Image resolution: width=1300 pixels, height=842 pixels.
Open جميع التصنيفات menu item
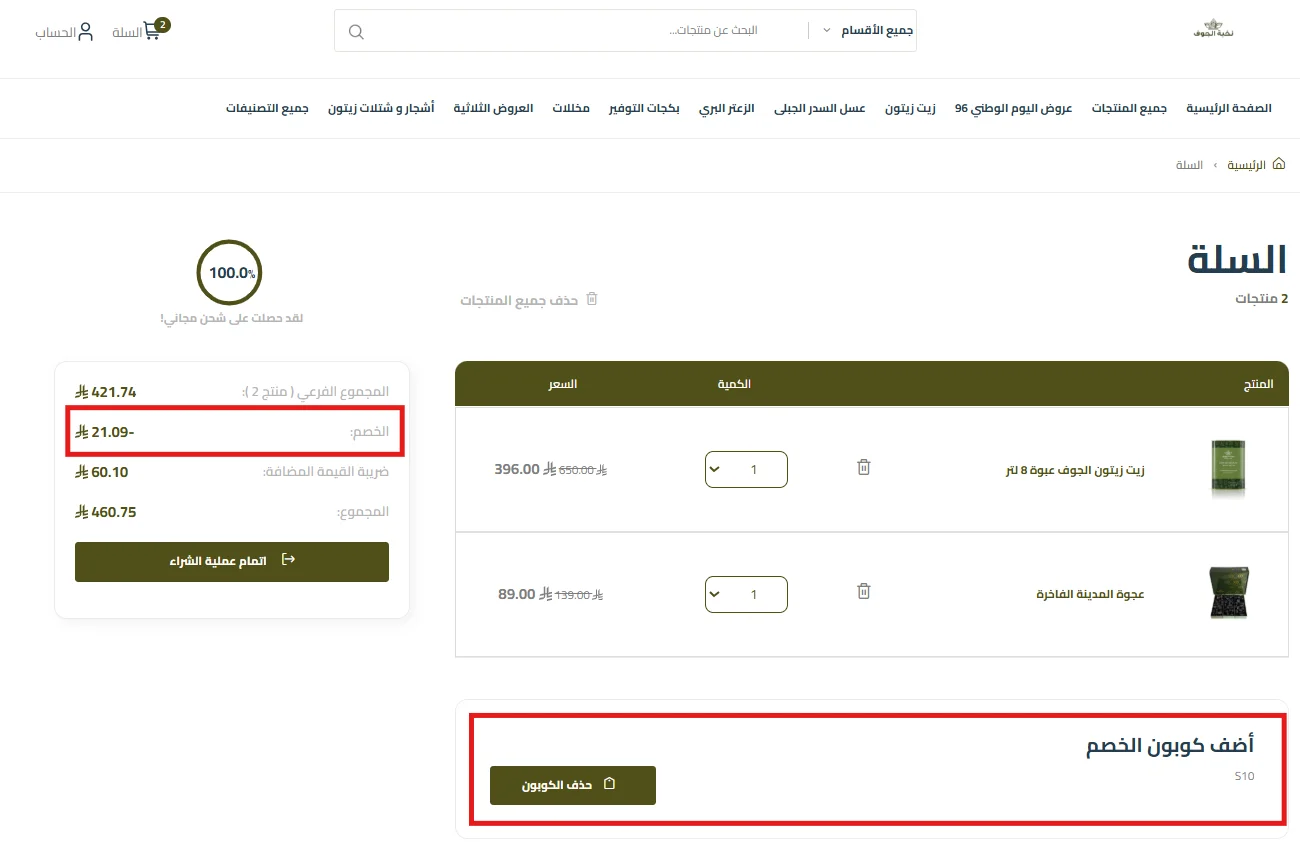click(x=267, y=108)
